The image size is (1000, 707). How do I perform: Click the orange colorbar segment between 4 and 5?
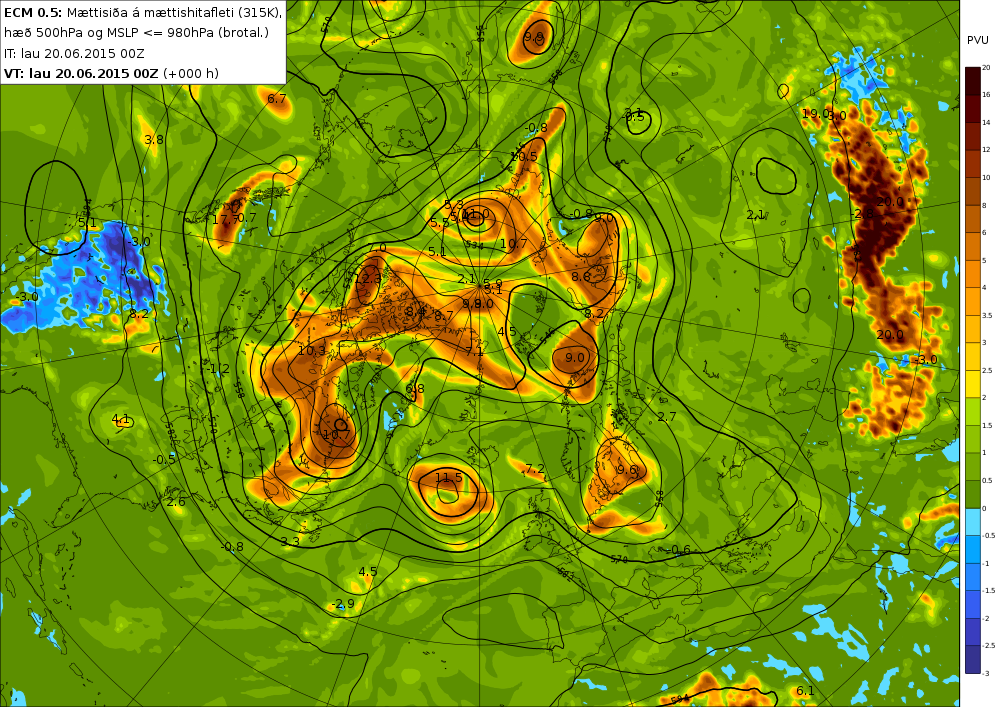click(973, 273)
